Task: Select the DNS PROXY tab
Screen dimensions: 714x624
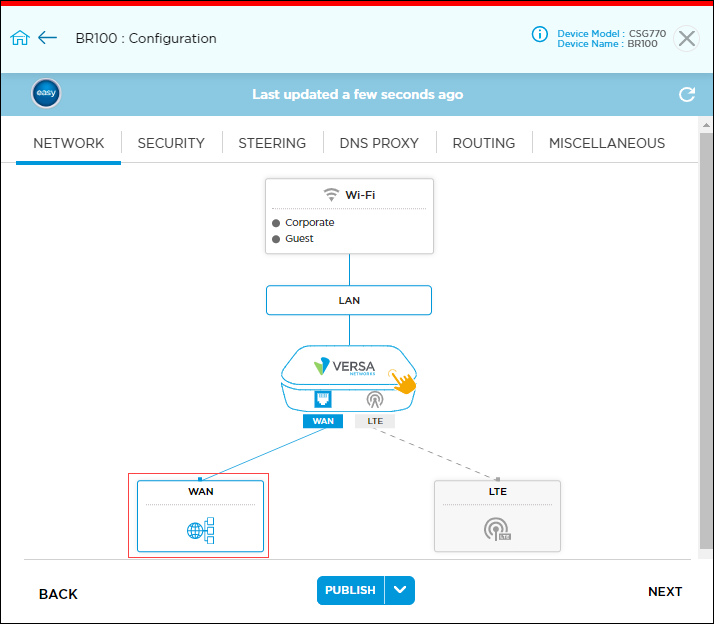Action: [x=379, y=143]
